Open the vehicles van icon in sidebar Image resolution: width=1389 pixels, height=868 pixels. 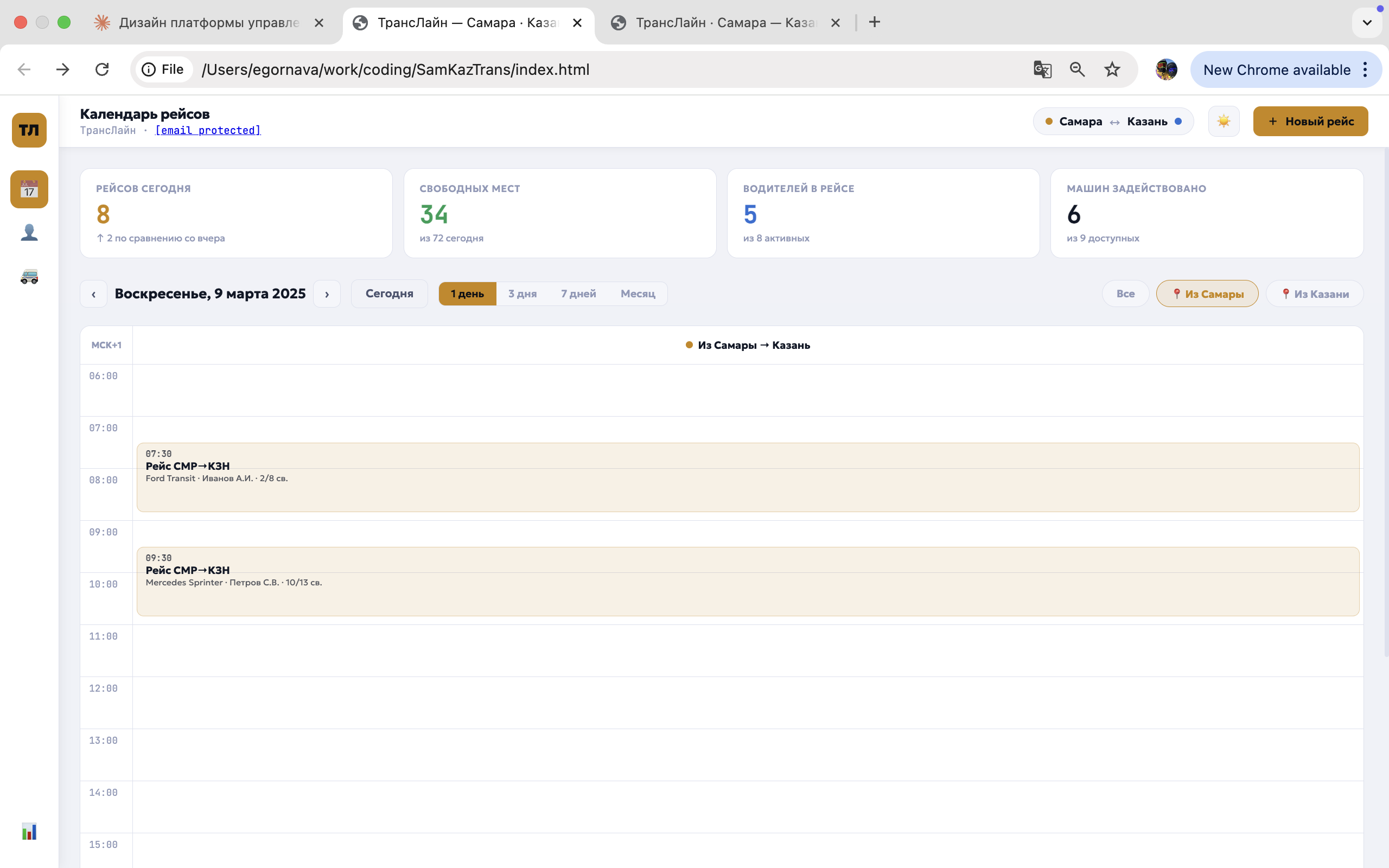tap(29, 277)
